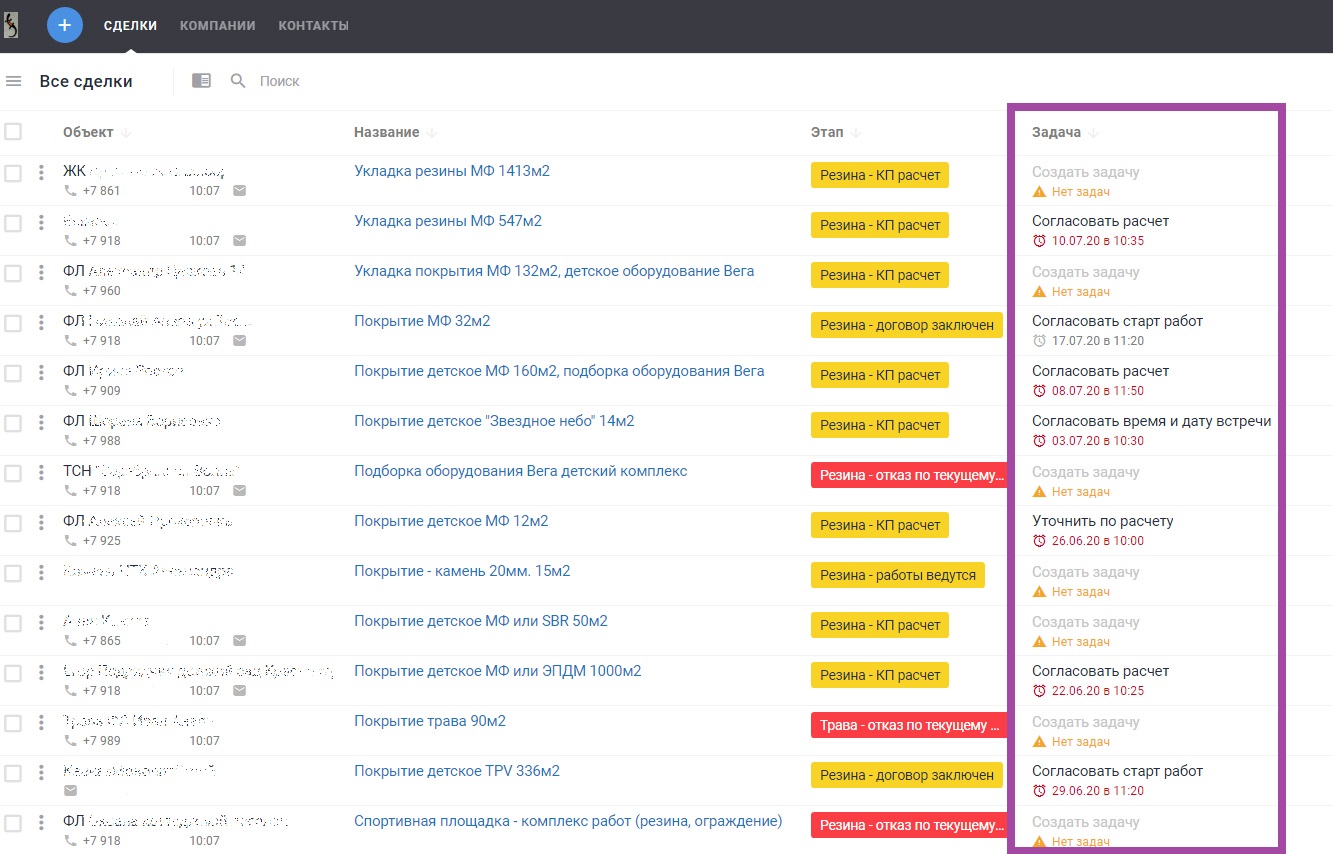Select checkbox for Покрытие трава 90м2 row
Screen dimensions: 1333x854
[13, 723]
